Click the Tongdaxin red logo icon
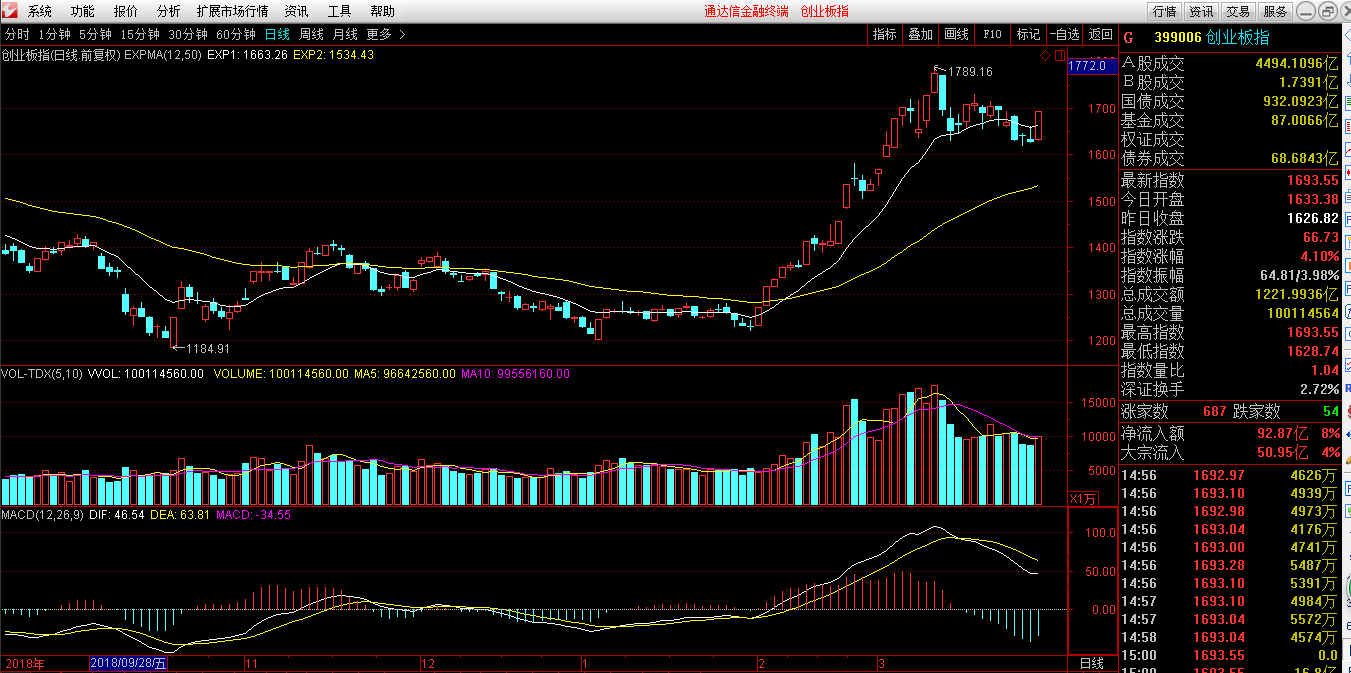This screenshot has height=673, width=1351. [x=10, y=11]
